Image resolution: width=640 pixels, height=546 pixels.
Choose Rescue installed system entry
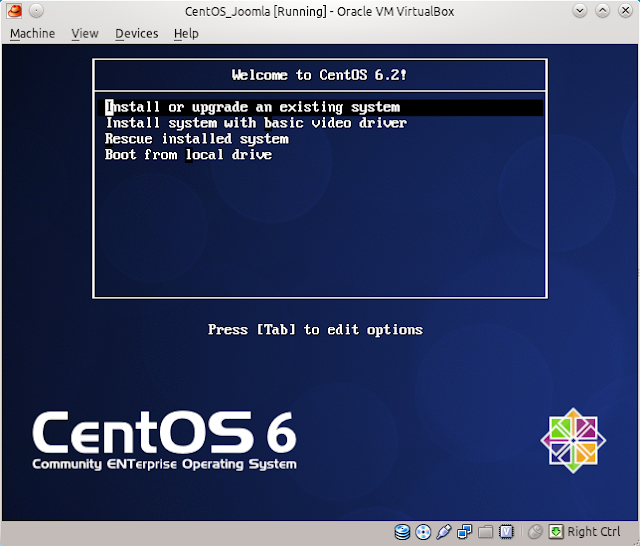coord(197,139)
